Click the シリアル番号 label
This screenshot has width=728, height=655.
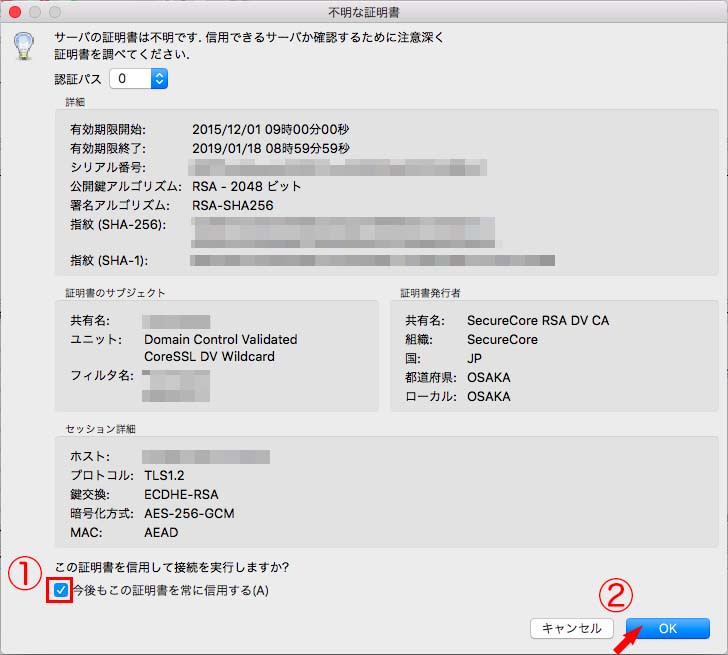click(x=108, y=168)
